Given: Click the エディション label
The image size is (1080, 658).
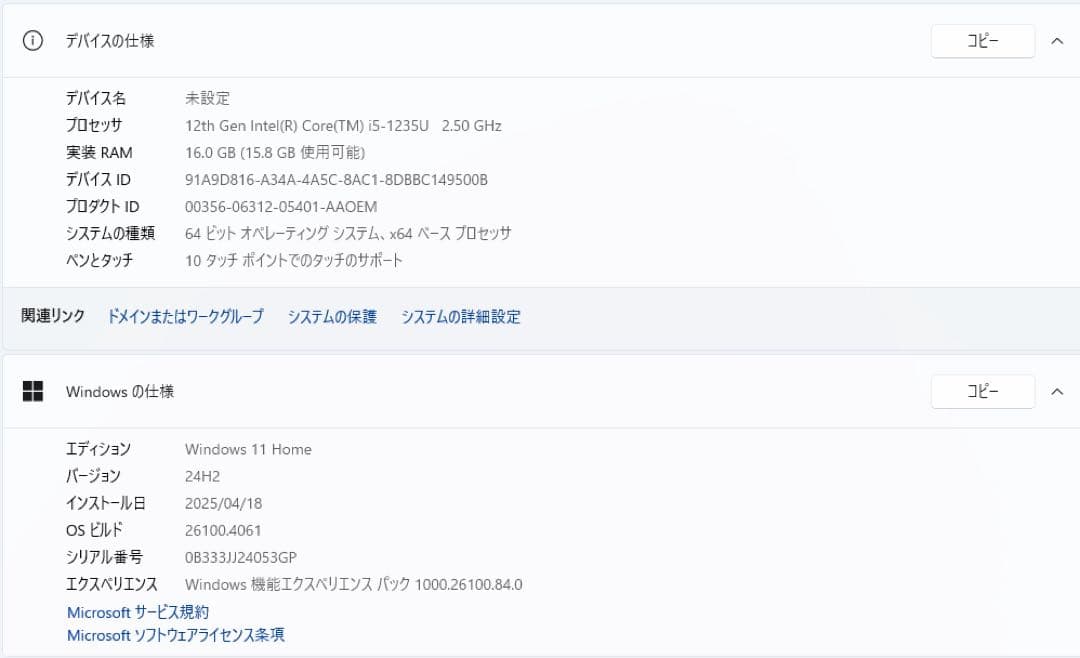Looking at the screenshot, I should (x=98, y=449).
